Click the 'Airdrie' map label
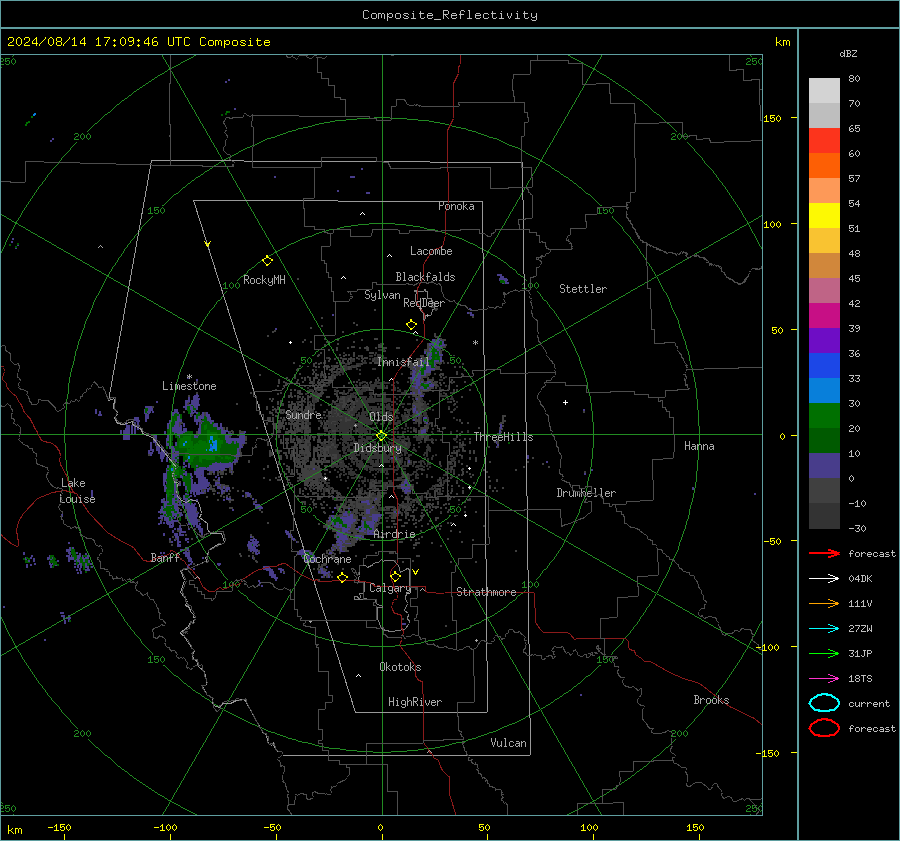This screenshot has width=900, height=841. coord(394,534)
